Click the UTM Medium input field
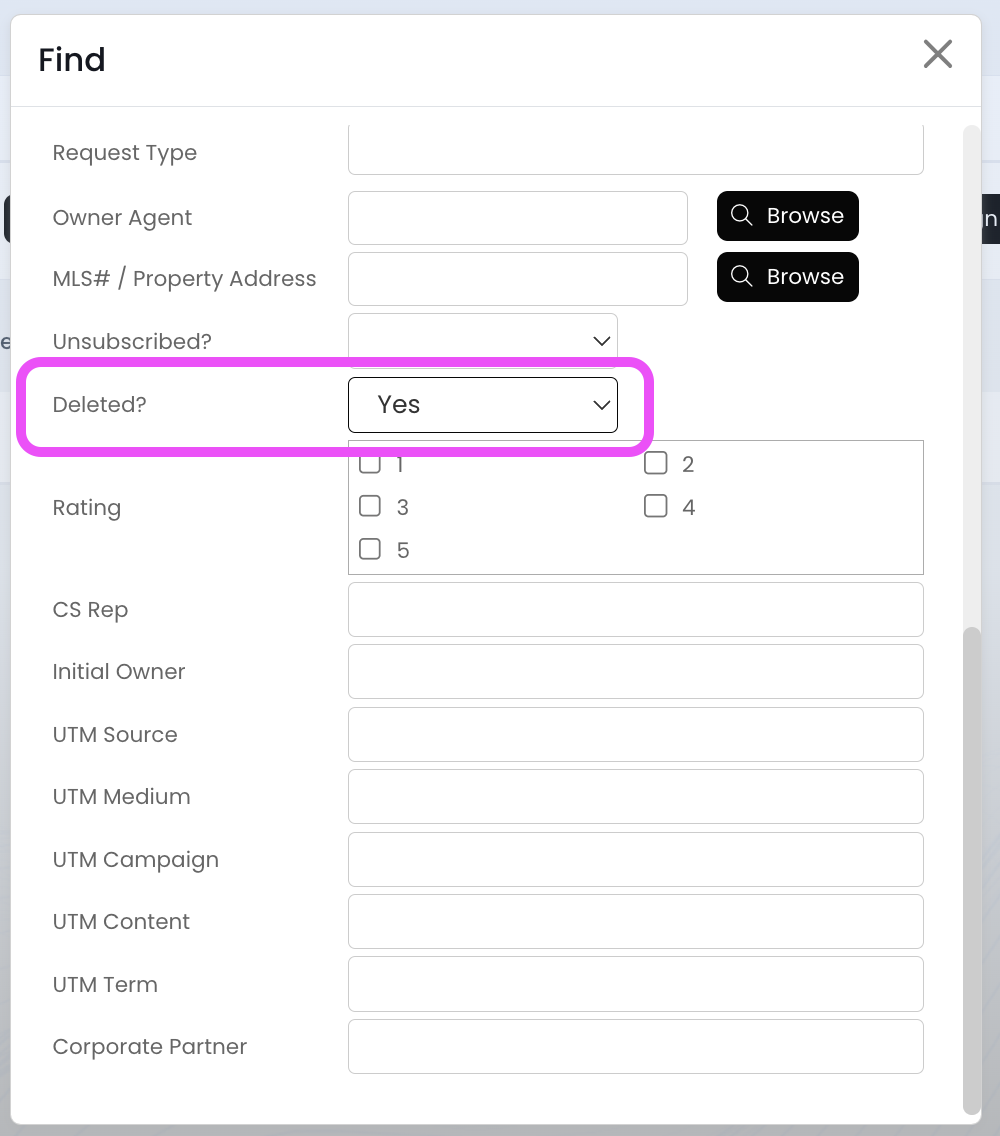The width and height of the screenshot is (1000, 1136). point(635,796)
